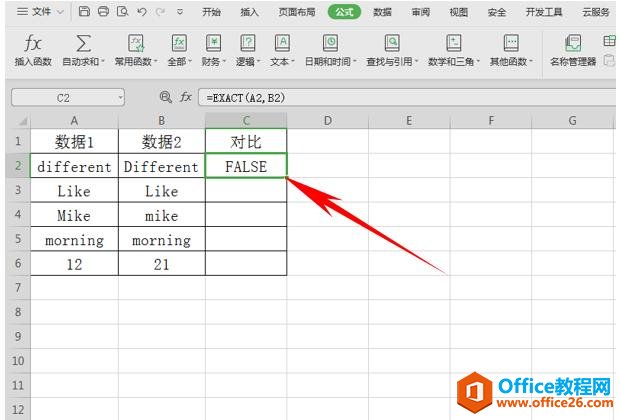
Task: Switch to the 云服务 (Cloud) tab
Action: click(x=596, y=12)
